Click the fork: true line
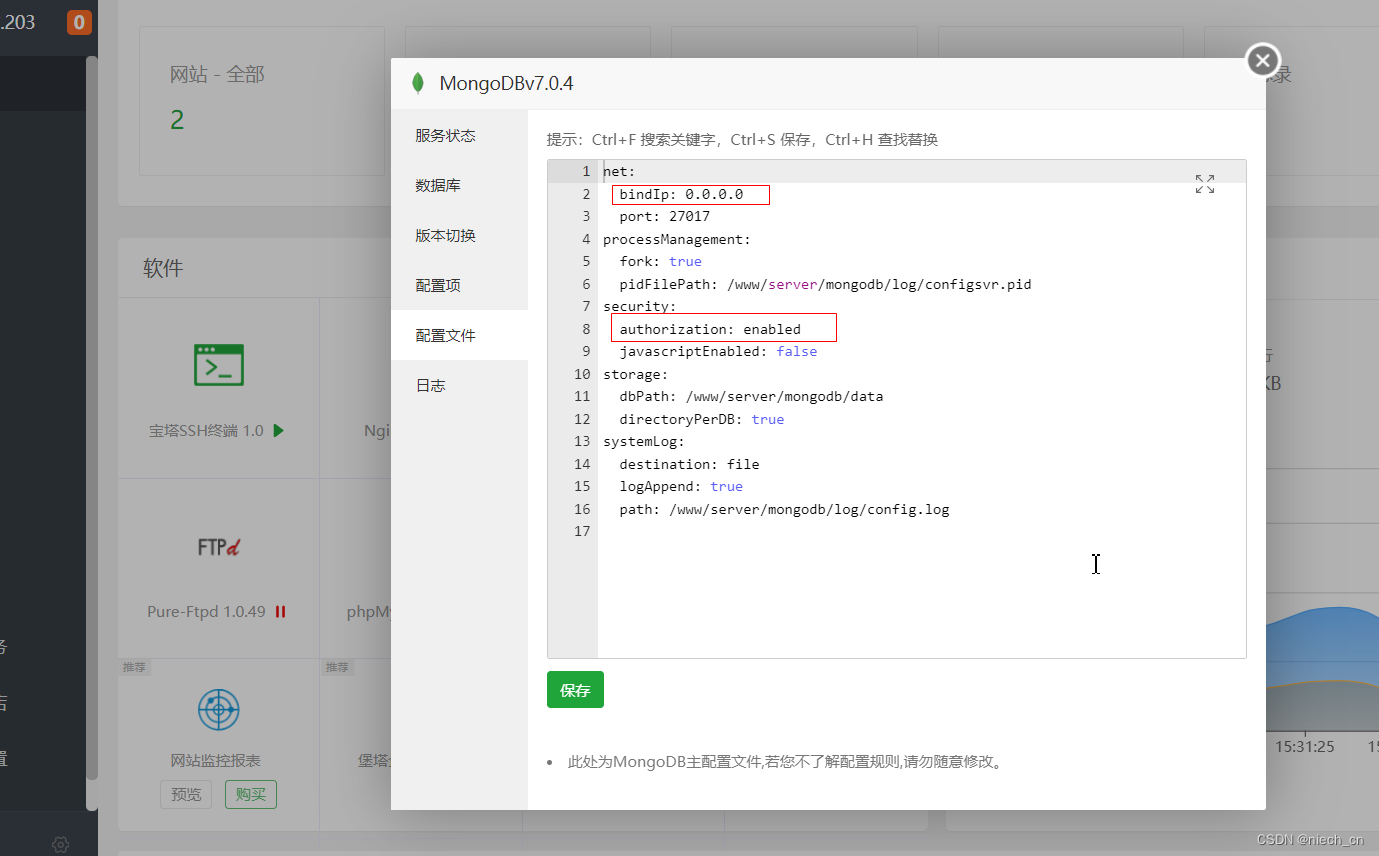This screenshot has width=1379, height=856. point(660,261)
